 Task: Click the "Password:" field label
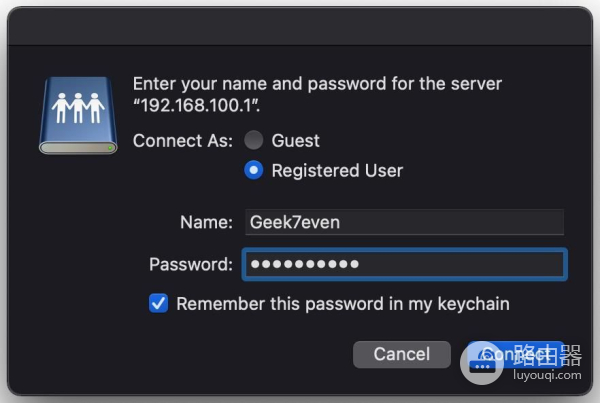(191, 264)
